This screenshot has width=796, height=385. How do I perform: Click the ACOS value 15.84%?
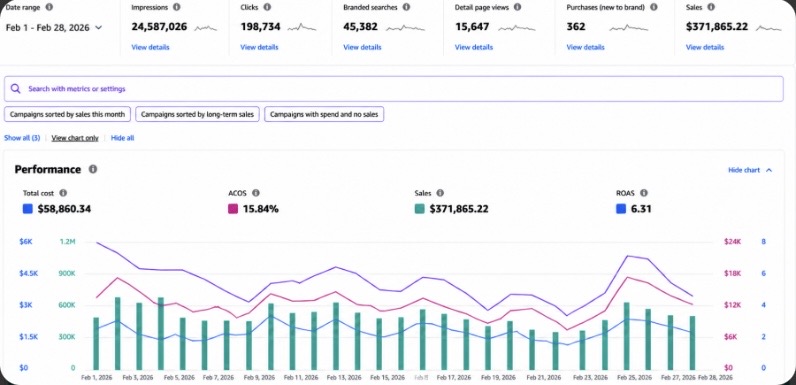(260, 209)
